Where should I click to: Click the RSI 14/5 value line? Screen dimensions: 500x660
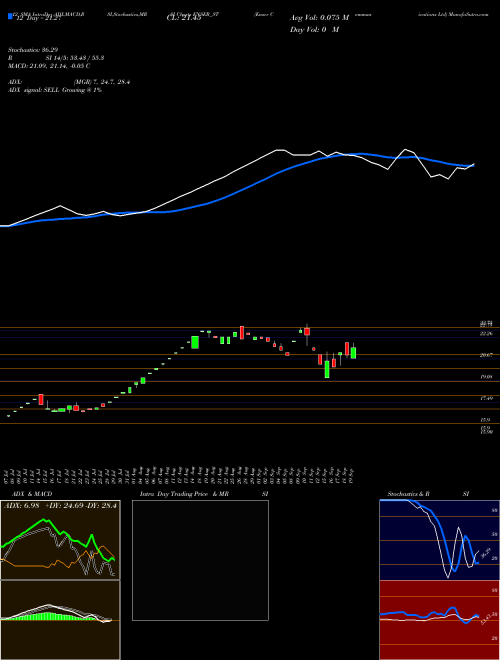click(x=56, y=58)
